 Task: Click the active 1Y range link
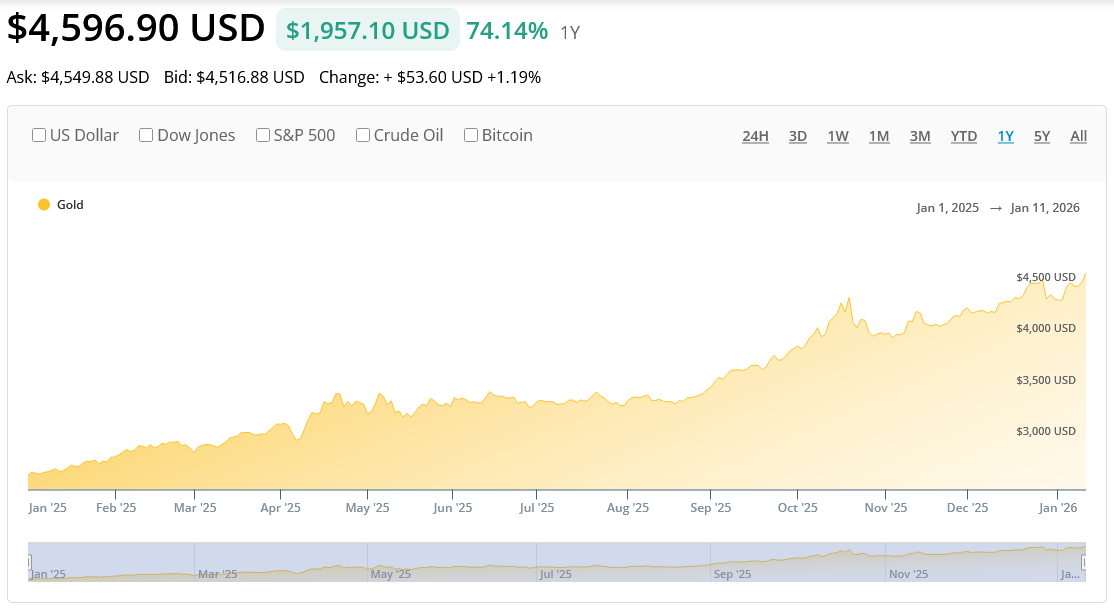[1005, 136]
